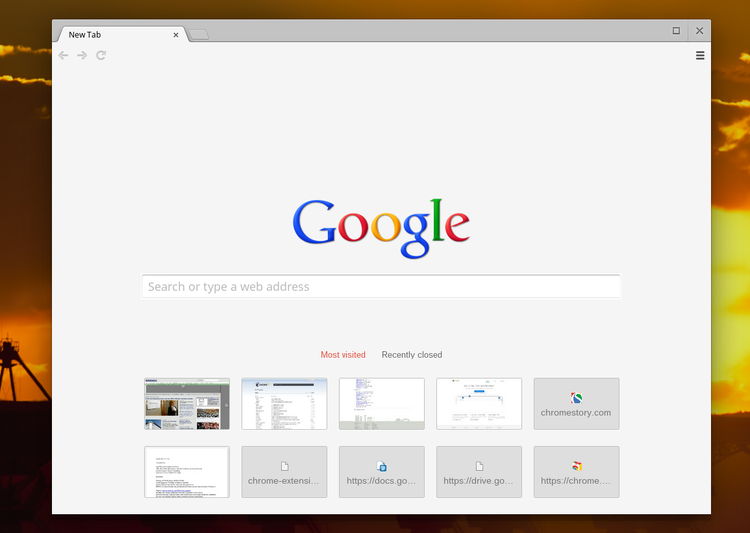Open the Chrome hamburger menu

click(700, 55)
